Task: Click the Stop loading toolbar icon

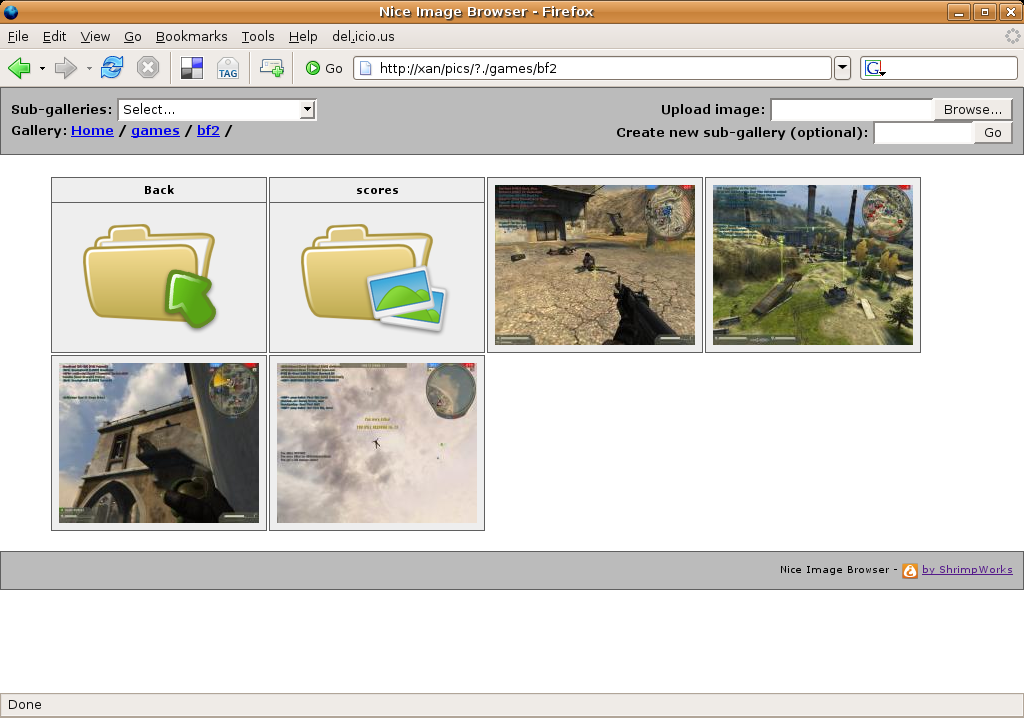Action: tap(148, 68)
